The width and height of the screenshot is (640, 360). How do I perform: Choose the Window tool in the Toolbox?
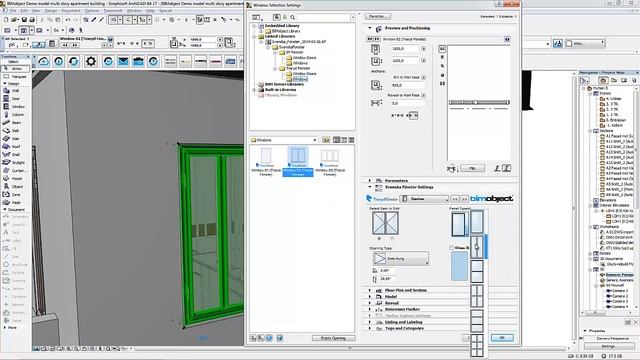[14, 107]
